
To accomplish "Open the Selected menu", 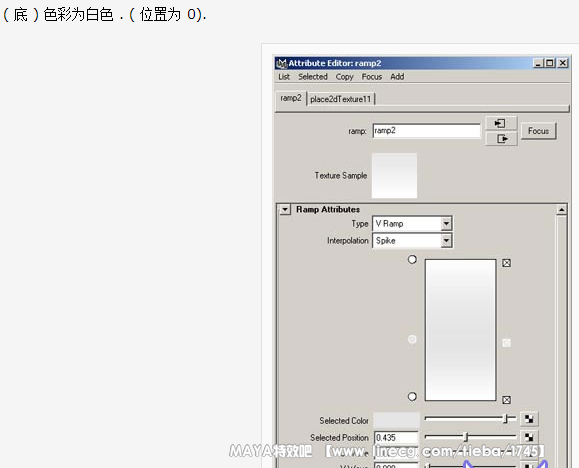I will [x=313, y=77].
